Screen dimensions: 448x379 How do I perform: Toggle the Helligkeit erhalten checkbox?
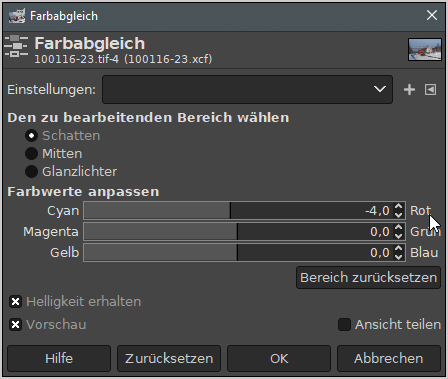click(15, 302)
